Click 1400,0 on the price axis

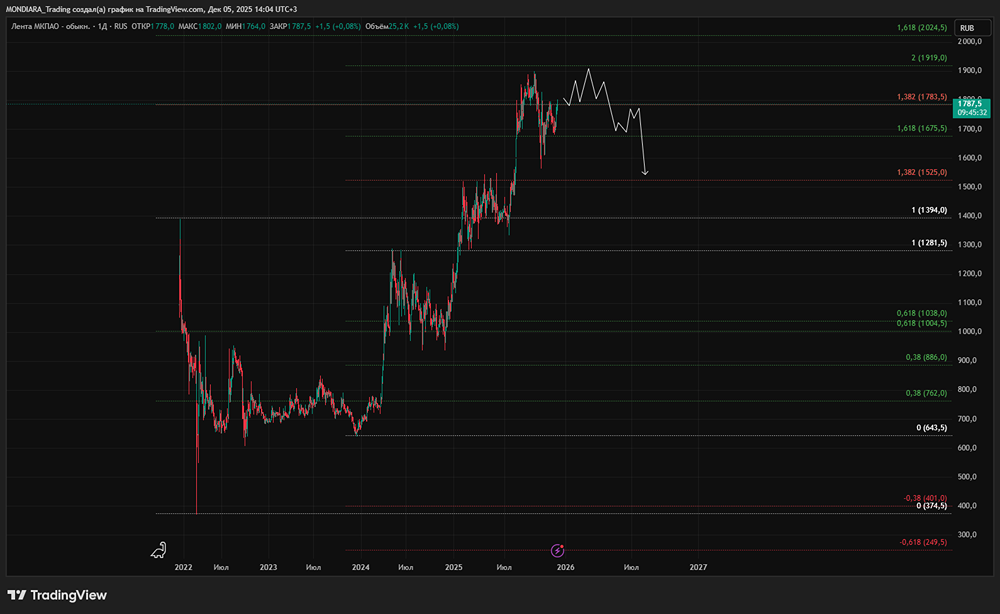tap(969, 216)
